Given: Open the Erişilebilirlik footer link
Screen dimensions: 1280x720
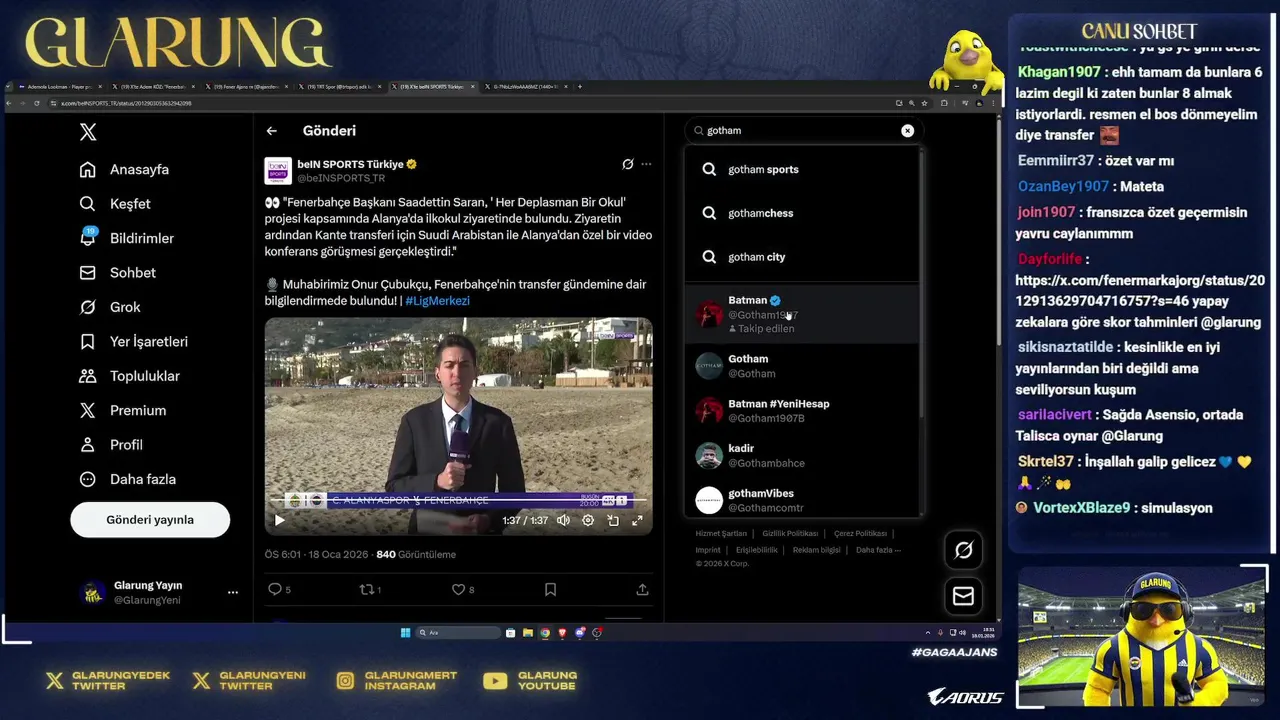Looking at the screenshot, I should [757, 550].
